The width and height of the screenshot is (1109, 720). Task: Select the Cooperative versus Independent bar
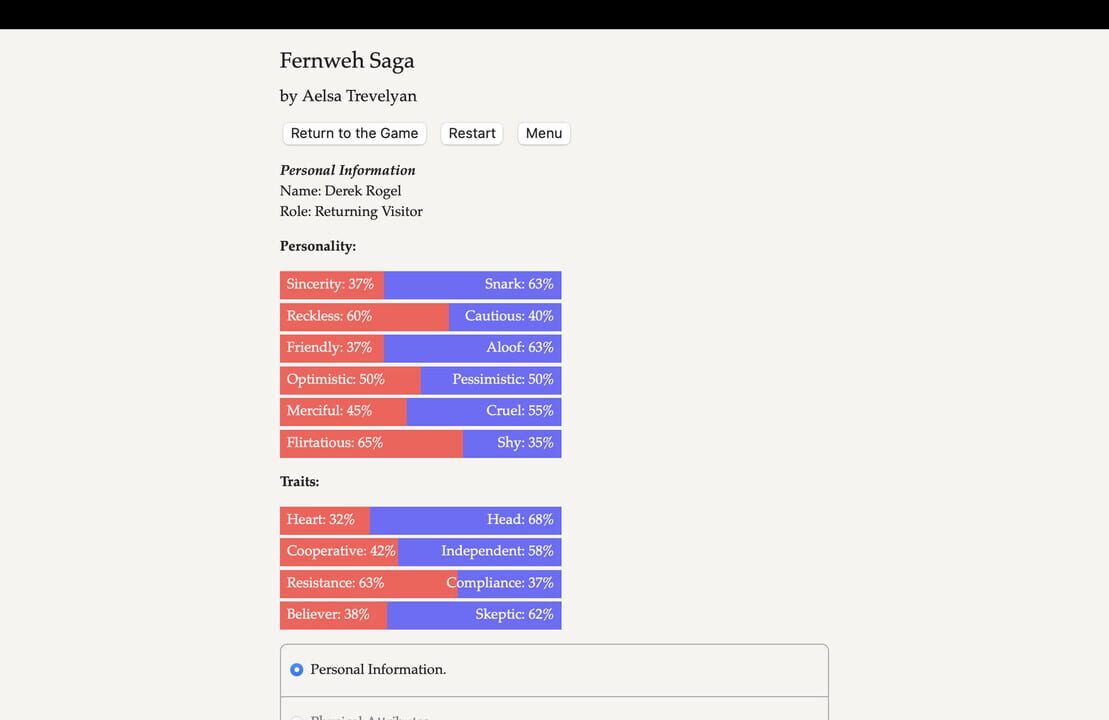[420, 551]
